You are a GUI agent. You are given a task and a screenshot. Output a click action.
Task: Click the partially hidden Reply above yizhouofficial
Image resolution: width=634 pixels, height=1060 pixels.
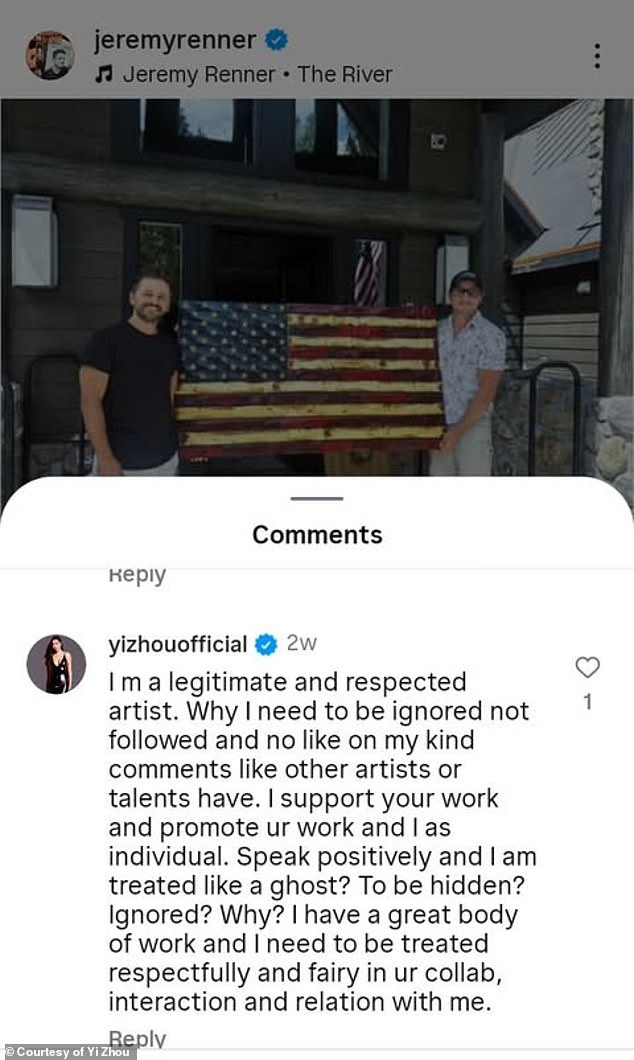(137, 575)
